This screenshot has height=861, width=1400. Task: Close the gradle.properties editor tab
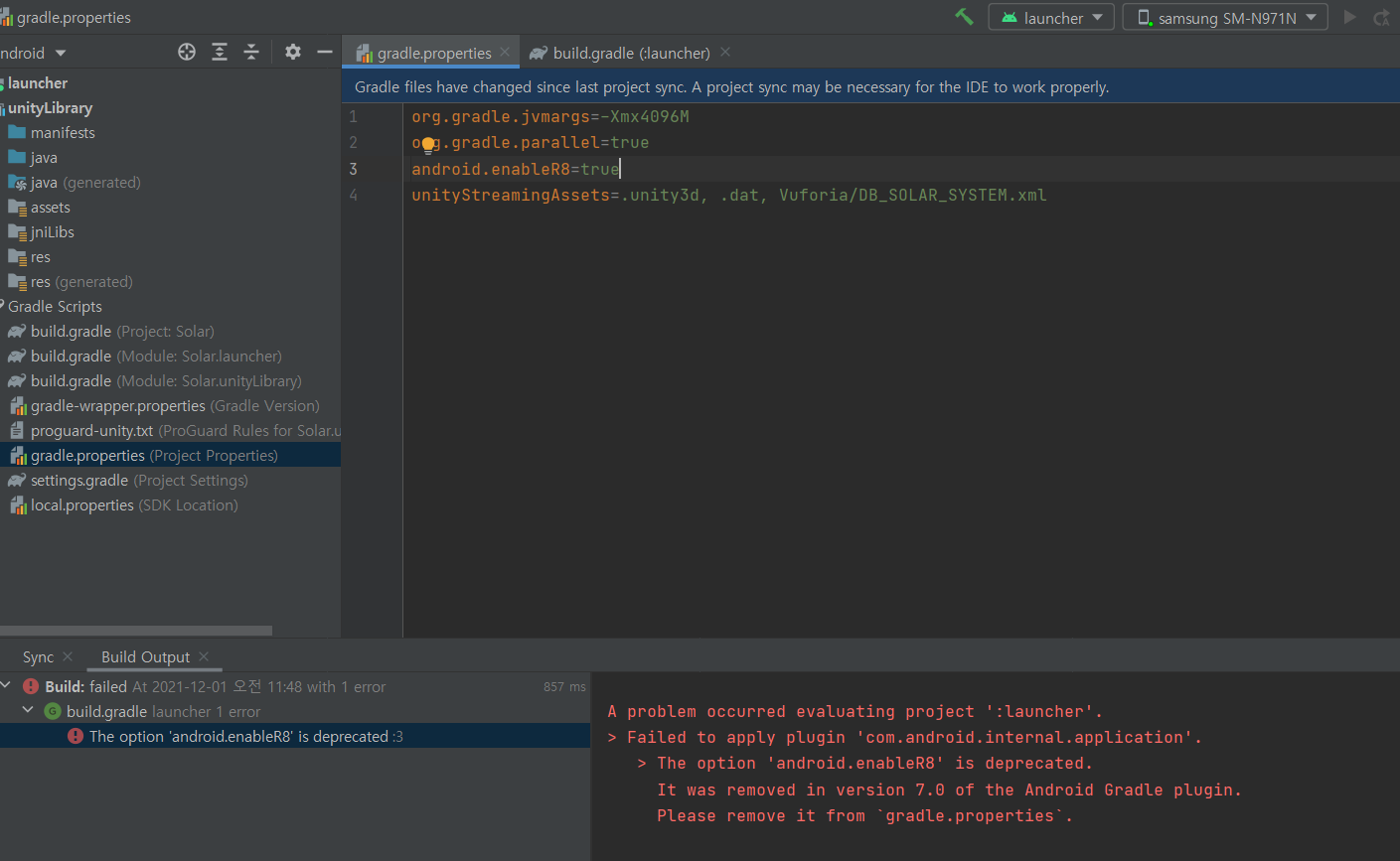tap(505, 52)
